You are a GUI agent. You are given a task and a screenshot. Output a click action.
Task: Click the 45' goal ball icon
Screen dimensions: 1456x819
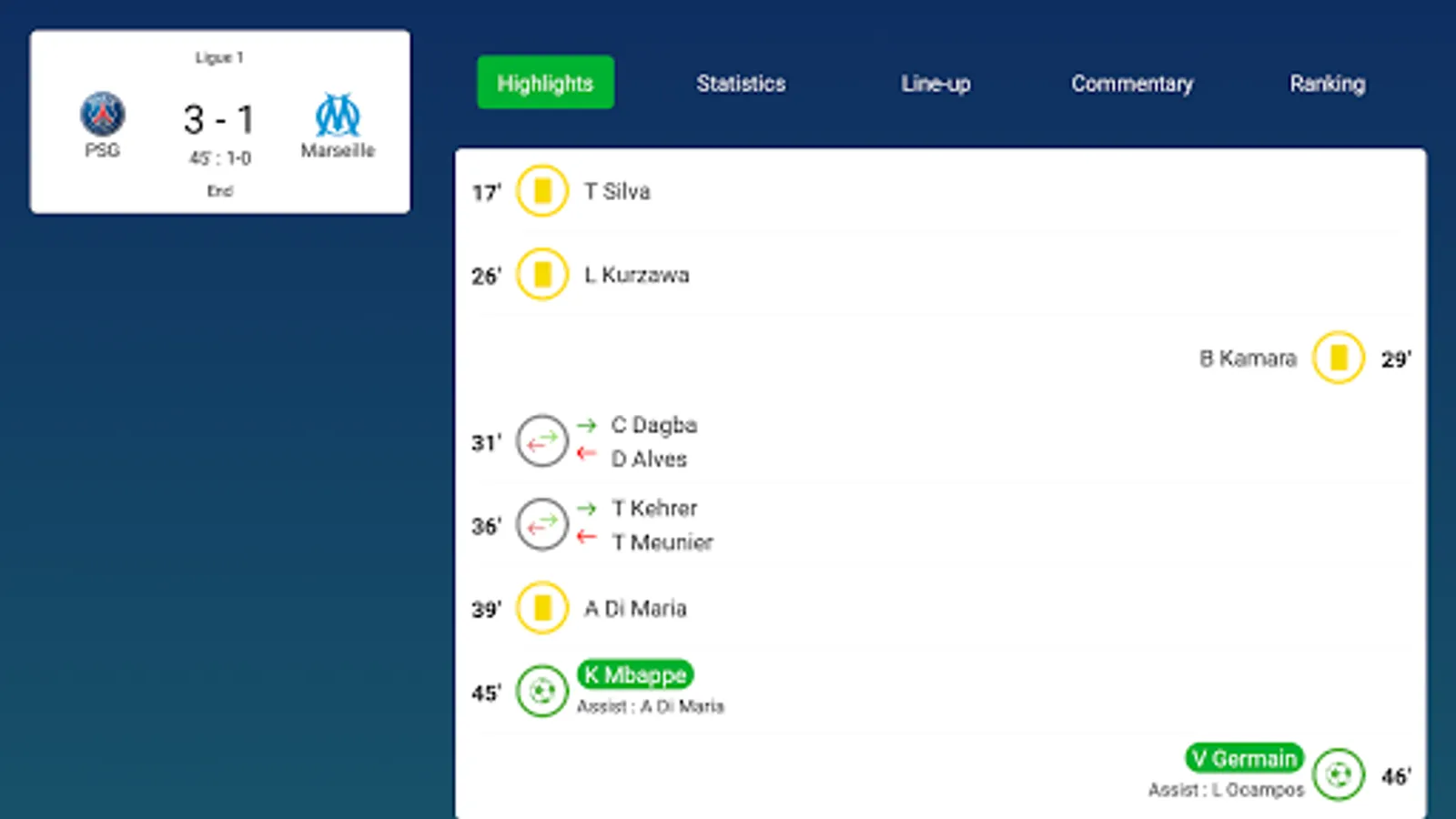542,692
